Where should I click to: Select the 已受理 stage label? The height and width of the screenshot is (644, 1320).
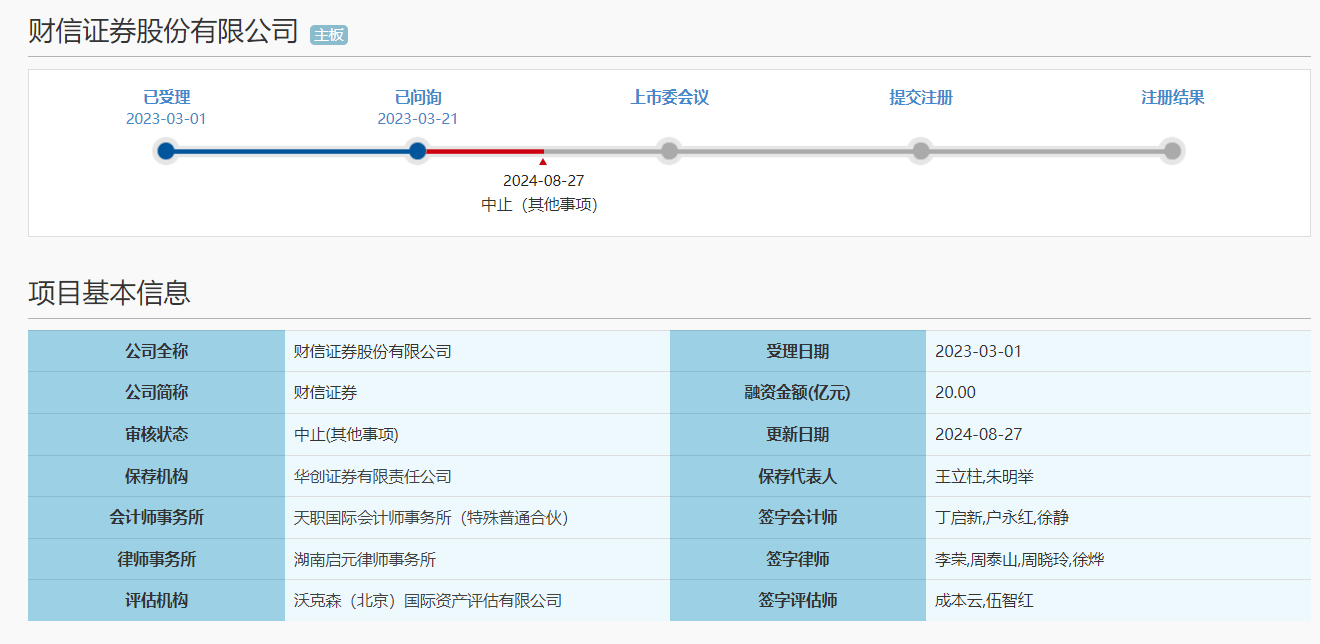click(166, 97)
